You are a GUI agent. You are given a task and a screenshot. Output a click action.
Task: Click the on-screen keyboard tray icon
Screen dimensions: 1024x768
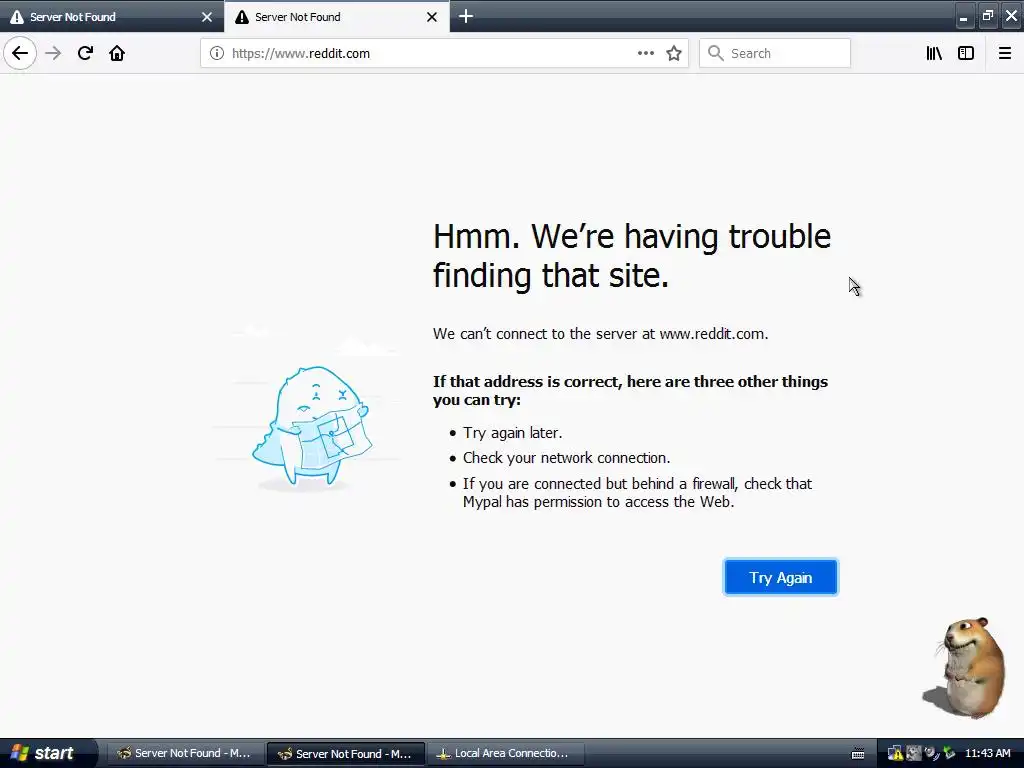(x=858, y=754)
